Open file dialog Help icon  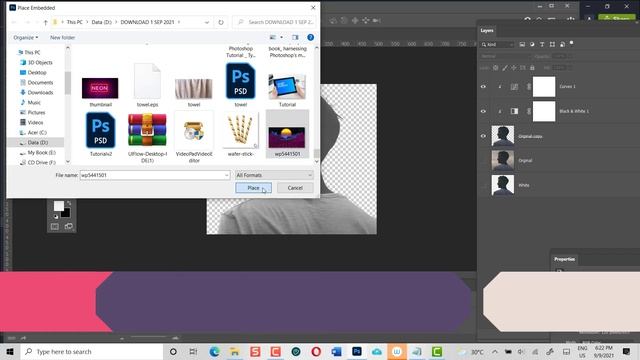click(311, 38)
